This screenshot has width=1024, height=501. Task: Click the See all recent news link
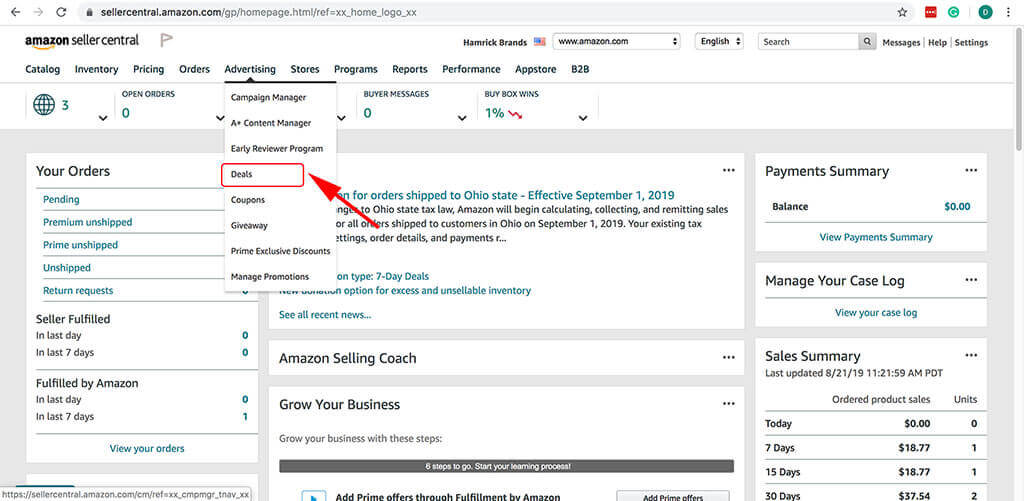(325, 315)
